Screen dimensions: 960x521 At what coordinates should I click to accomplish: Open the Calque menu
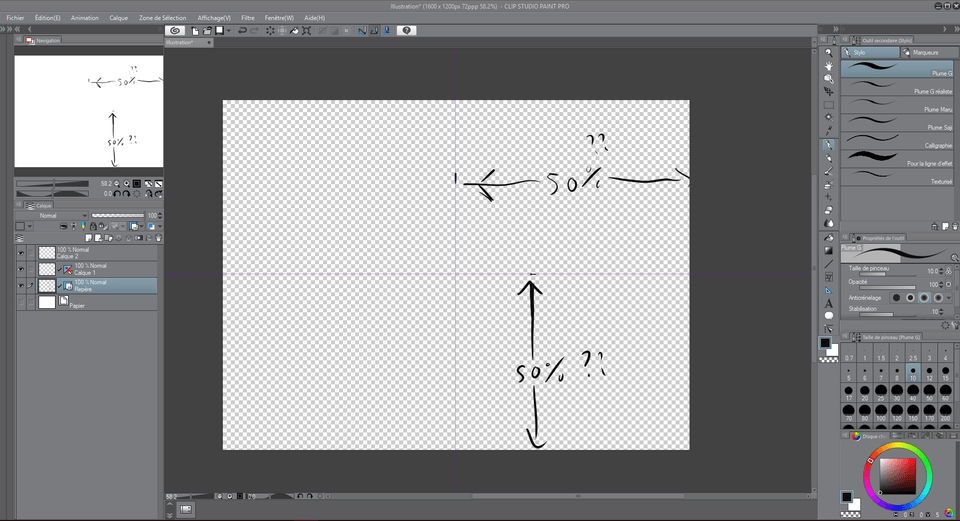click(x=119, y=18)
